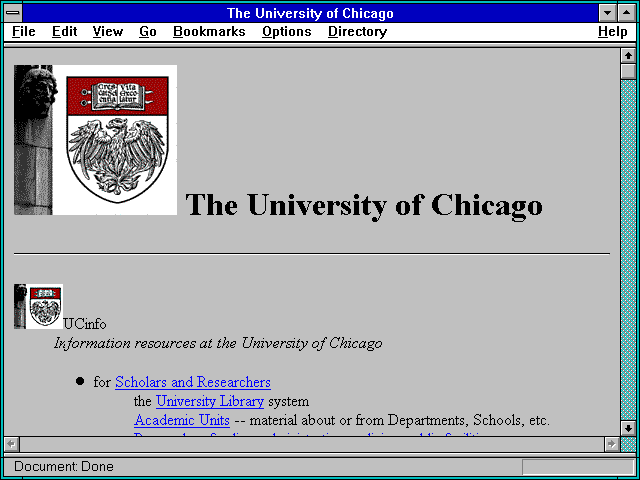
Task: Click the small UCinfo crest image
Action: (x=38, y=307)
